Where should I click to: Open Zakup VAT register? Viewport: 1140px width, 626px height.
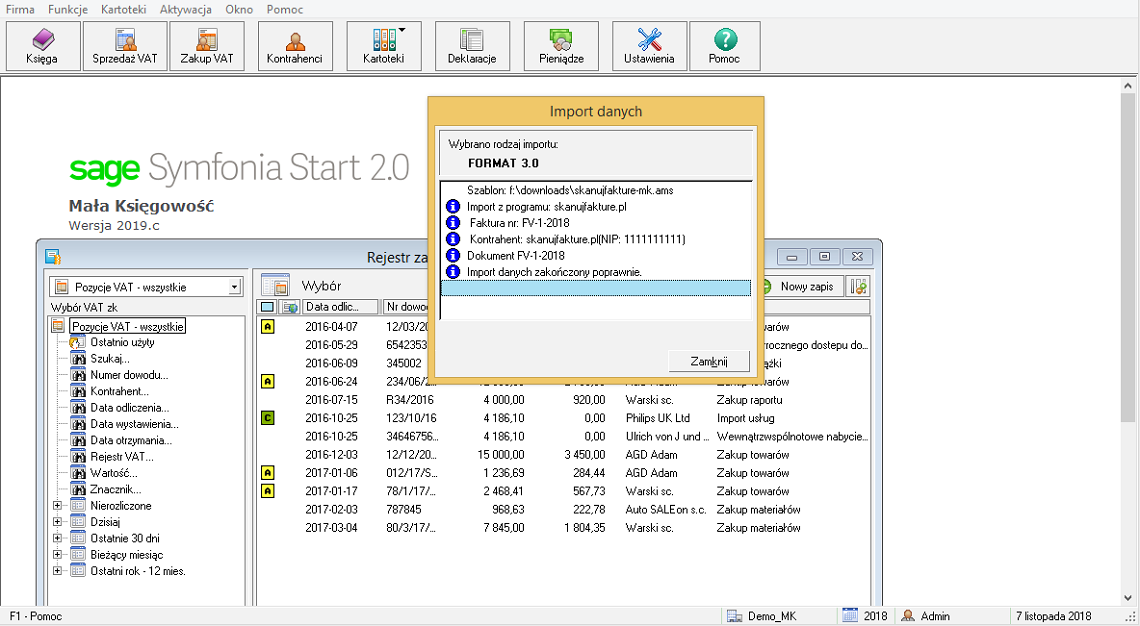click(x=207, y=46)
